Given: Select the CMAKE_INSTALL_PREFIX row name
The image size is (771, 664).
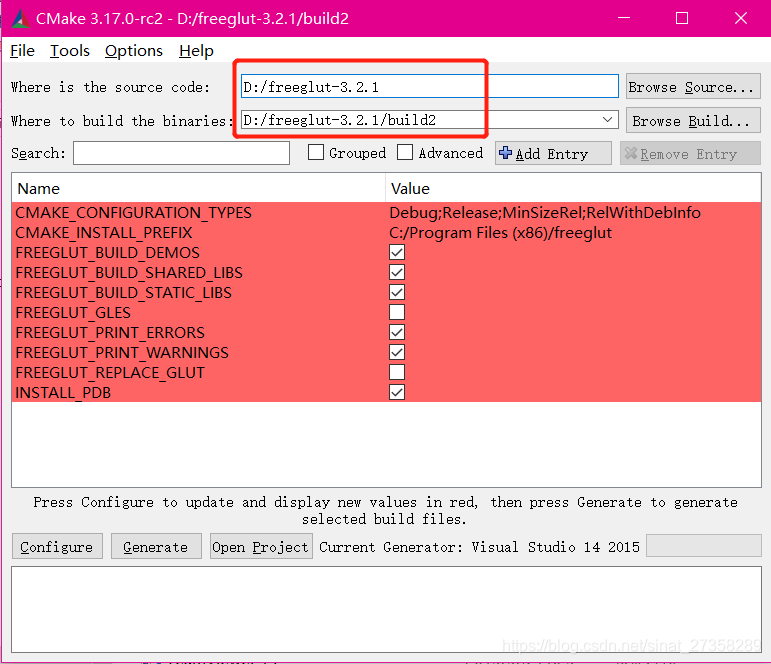Looking at the screenshot, I should click(x=104, y=233).
